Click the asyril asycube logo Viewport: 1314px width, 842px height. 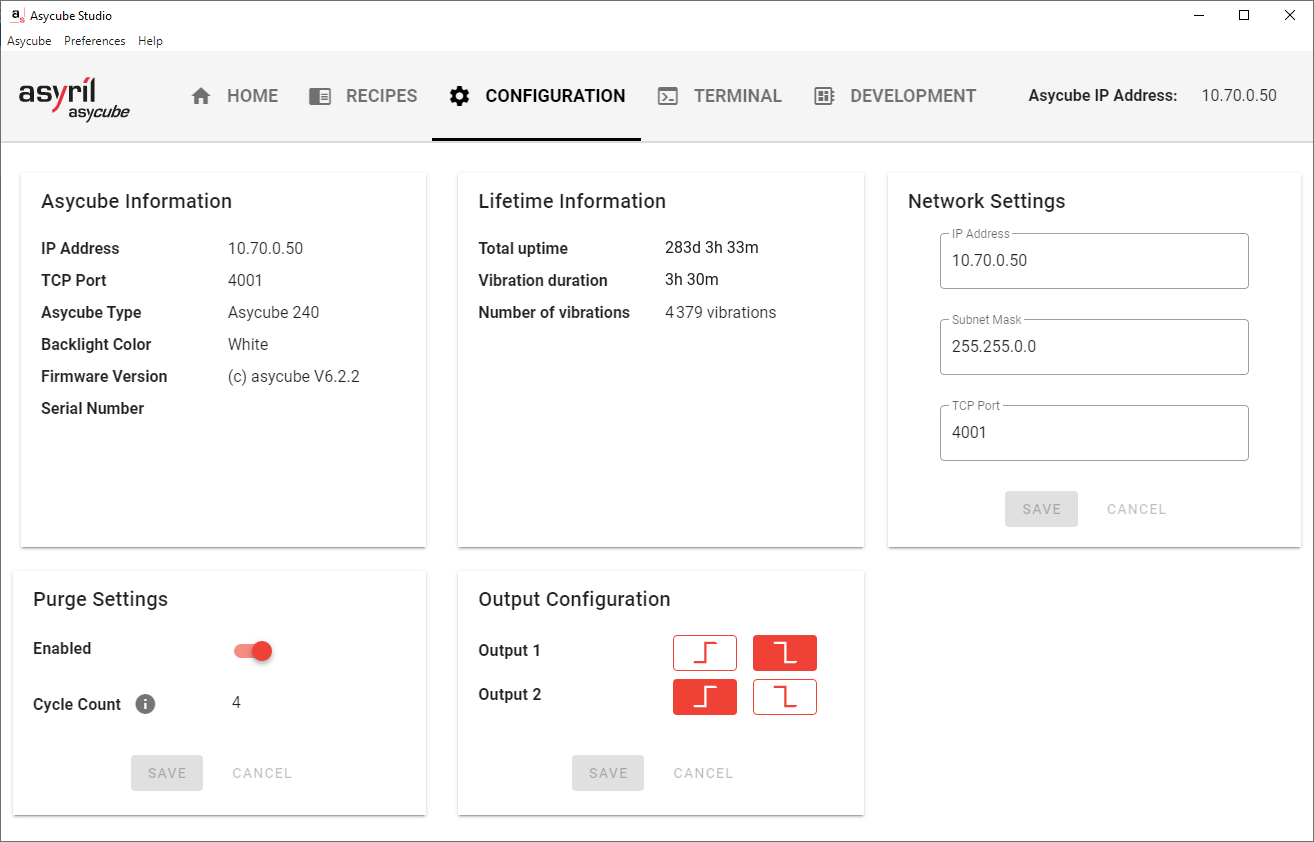click(74, 98)
